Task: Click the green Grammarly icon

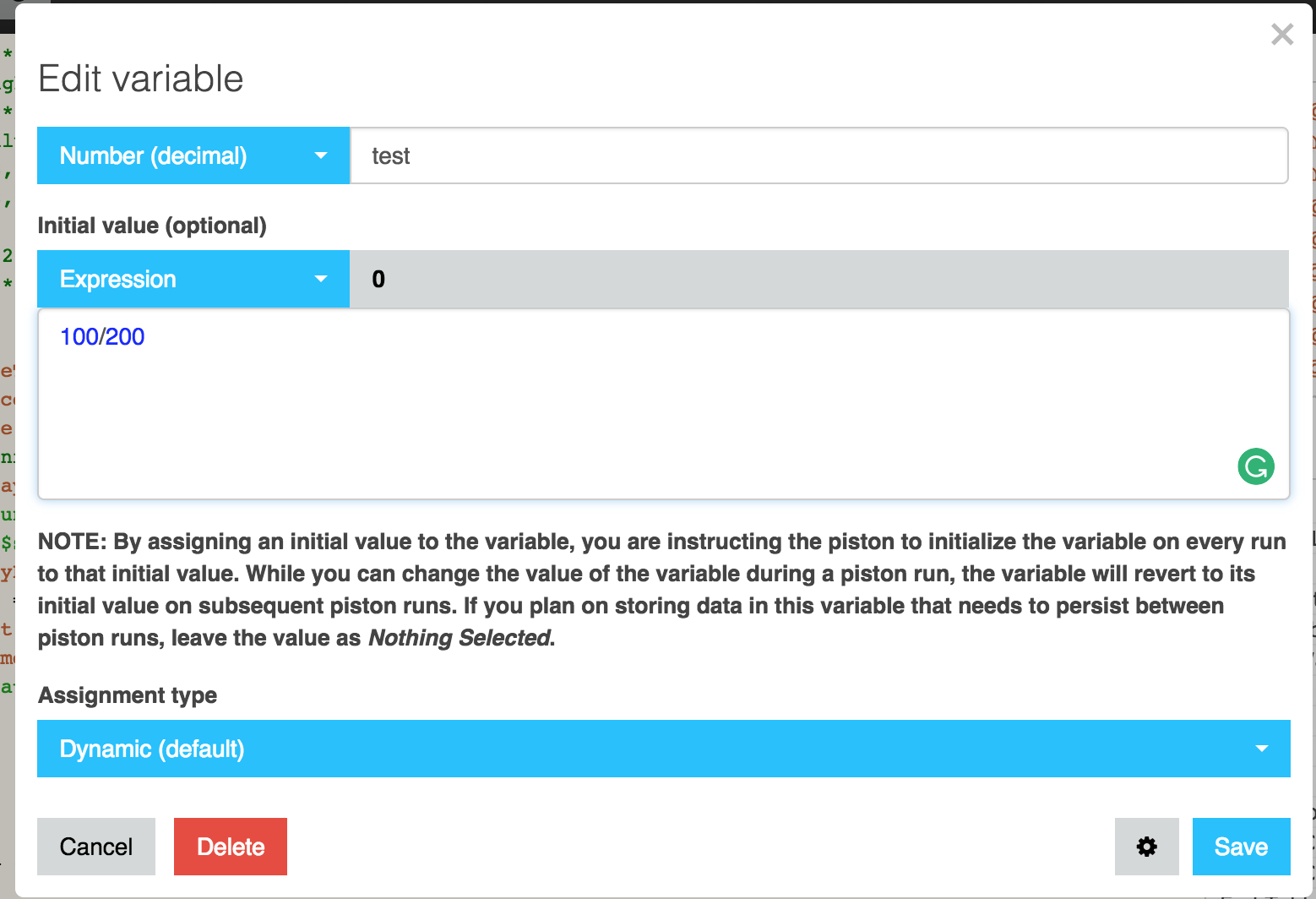Action: coord(1256,466)
